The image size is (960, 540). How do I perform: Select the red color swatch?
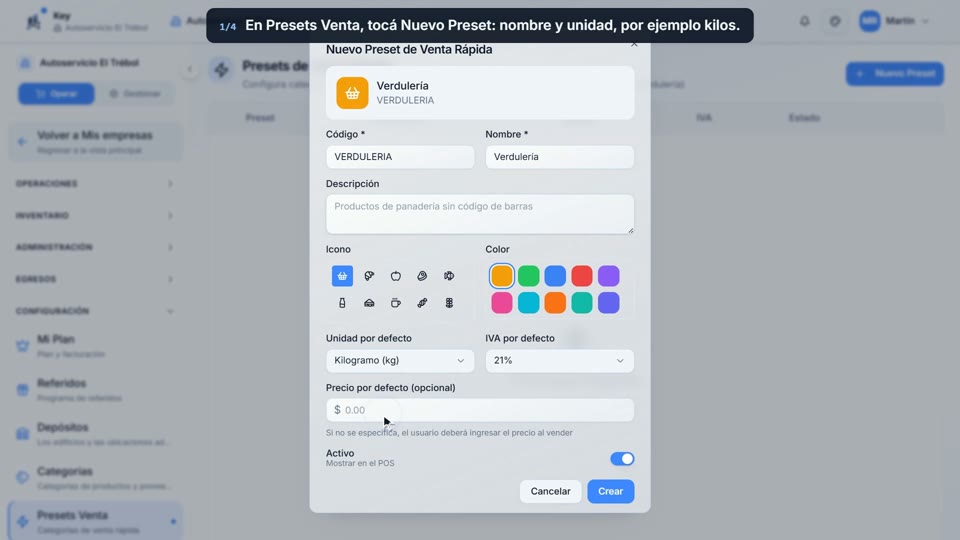[582, 276]
